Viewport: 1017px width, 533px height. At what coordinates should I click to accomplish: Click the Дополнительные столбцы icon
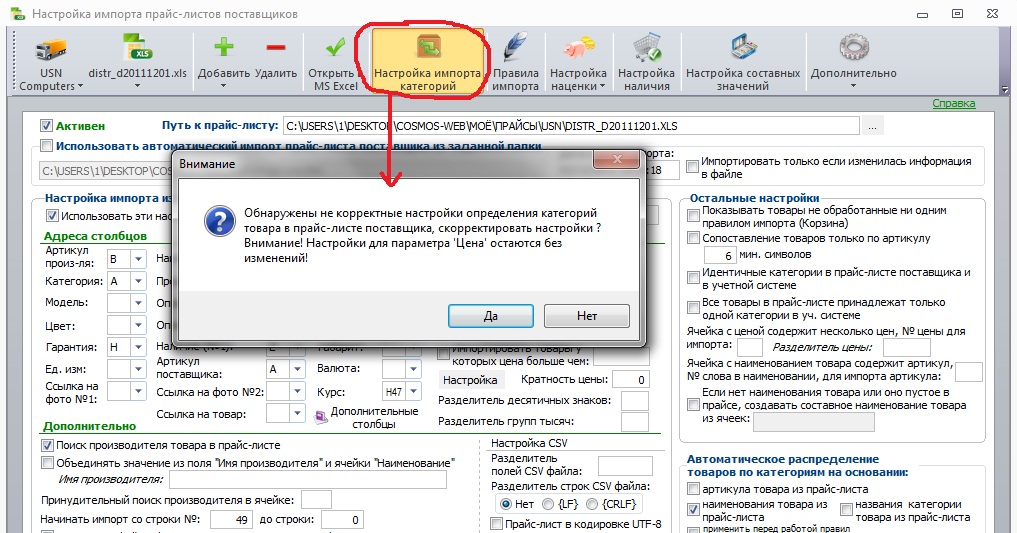(x=320, y=417)
